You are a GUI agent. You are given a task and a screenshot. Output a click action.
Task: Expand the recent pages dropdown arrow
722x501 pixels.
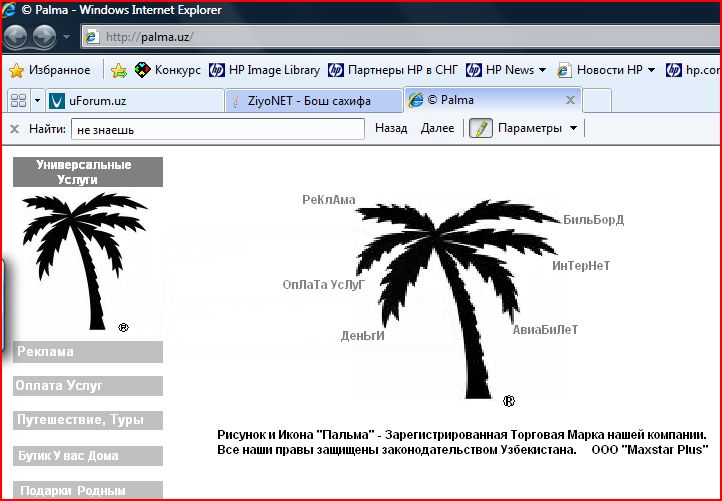(x=67, y=38)
